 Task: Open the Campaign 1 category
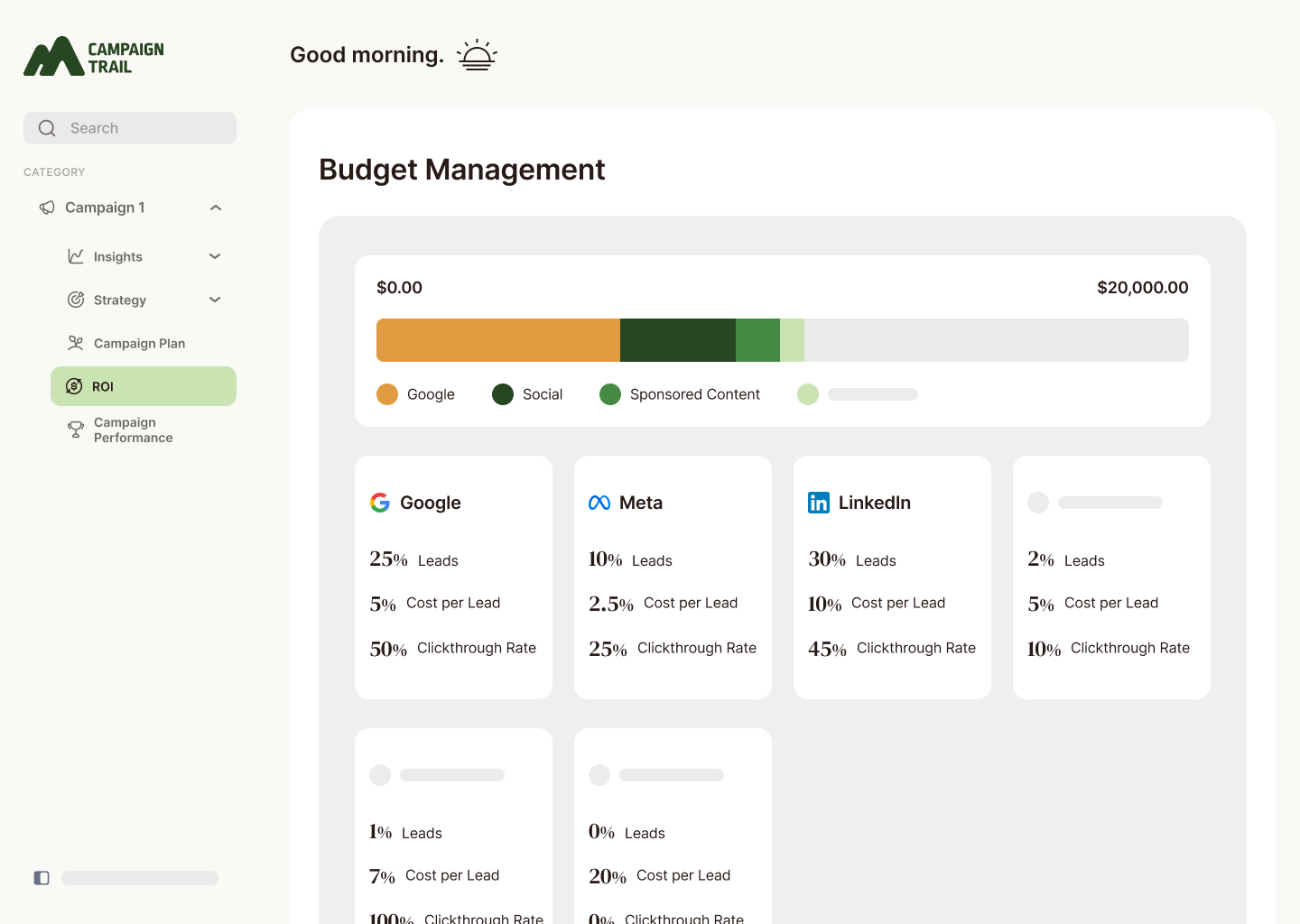pyautogui.click(x=130, y=208)
